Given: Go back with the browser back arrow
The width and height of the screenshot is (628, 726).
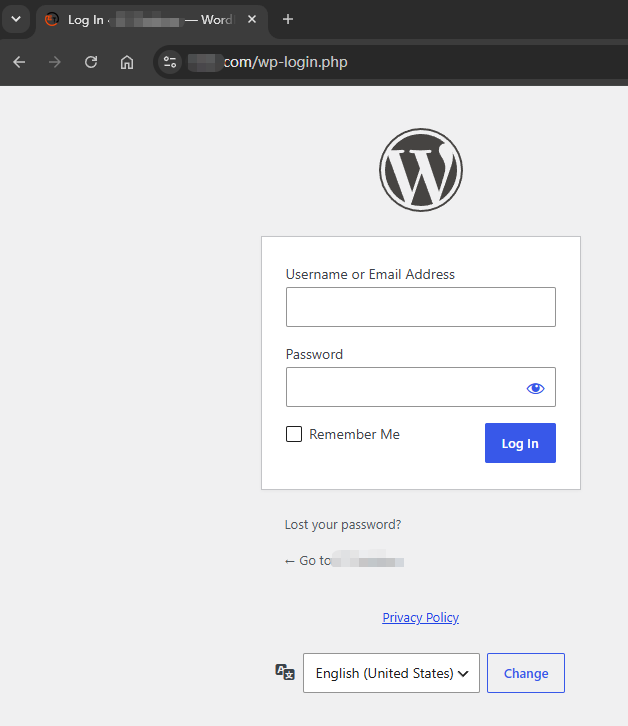Looking at the screenshot, I should click(19, 62).
